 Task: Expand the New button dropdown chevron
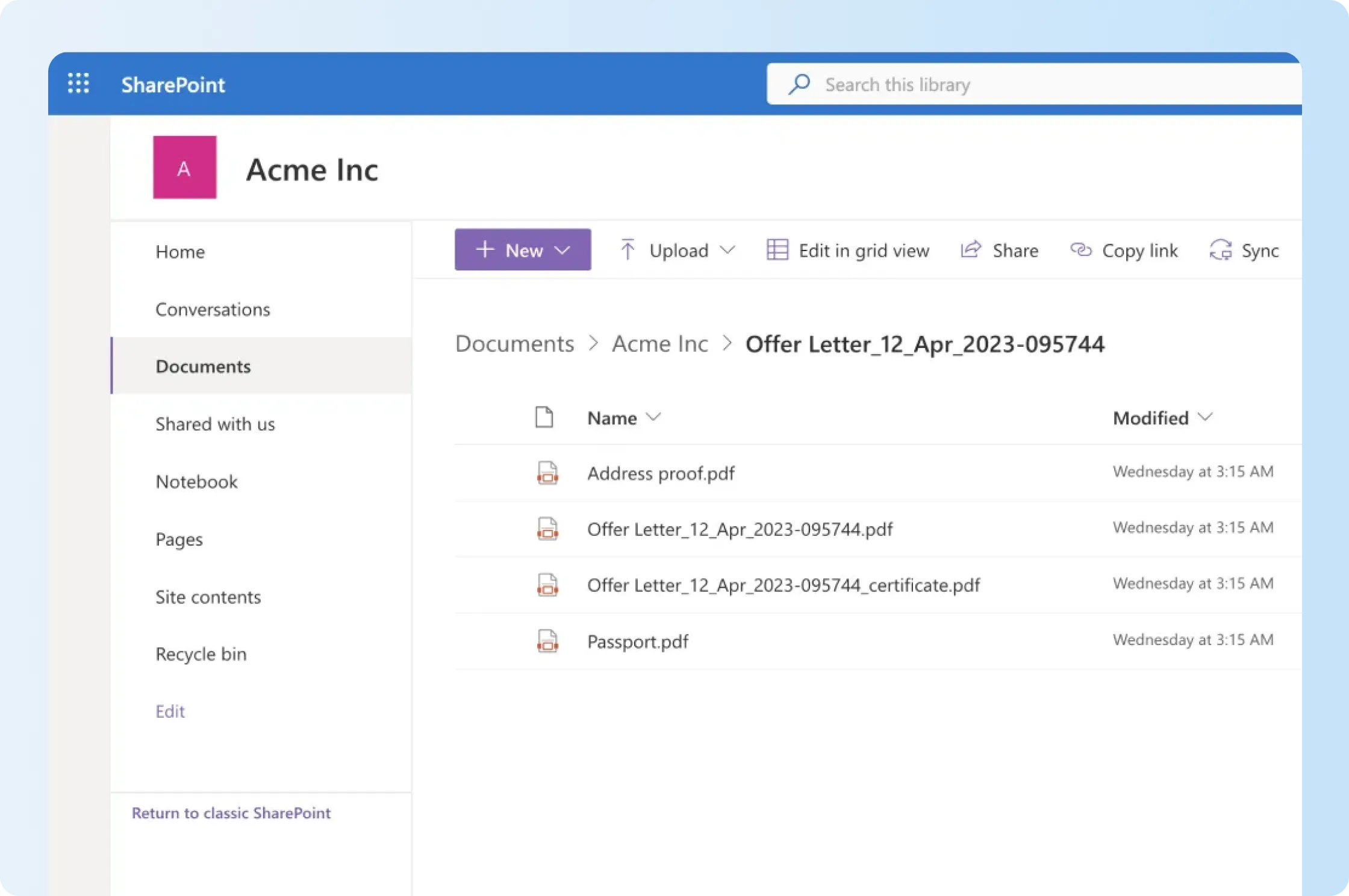(562, 250)
